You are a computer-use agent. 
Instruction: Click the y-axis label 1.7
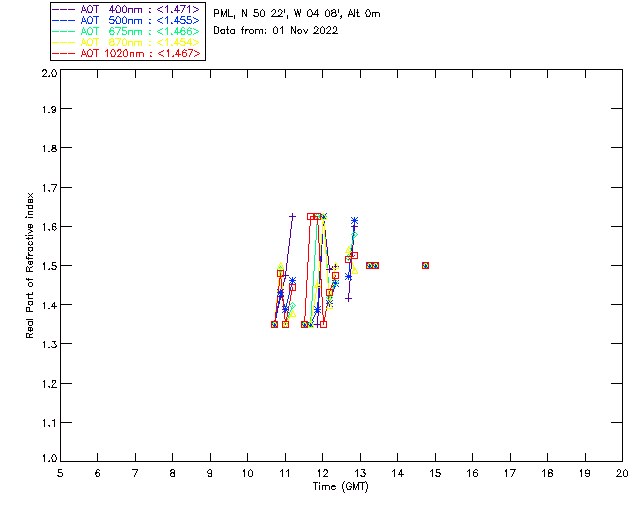point(49,188)
